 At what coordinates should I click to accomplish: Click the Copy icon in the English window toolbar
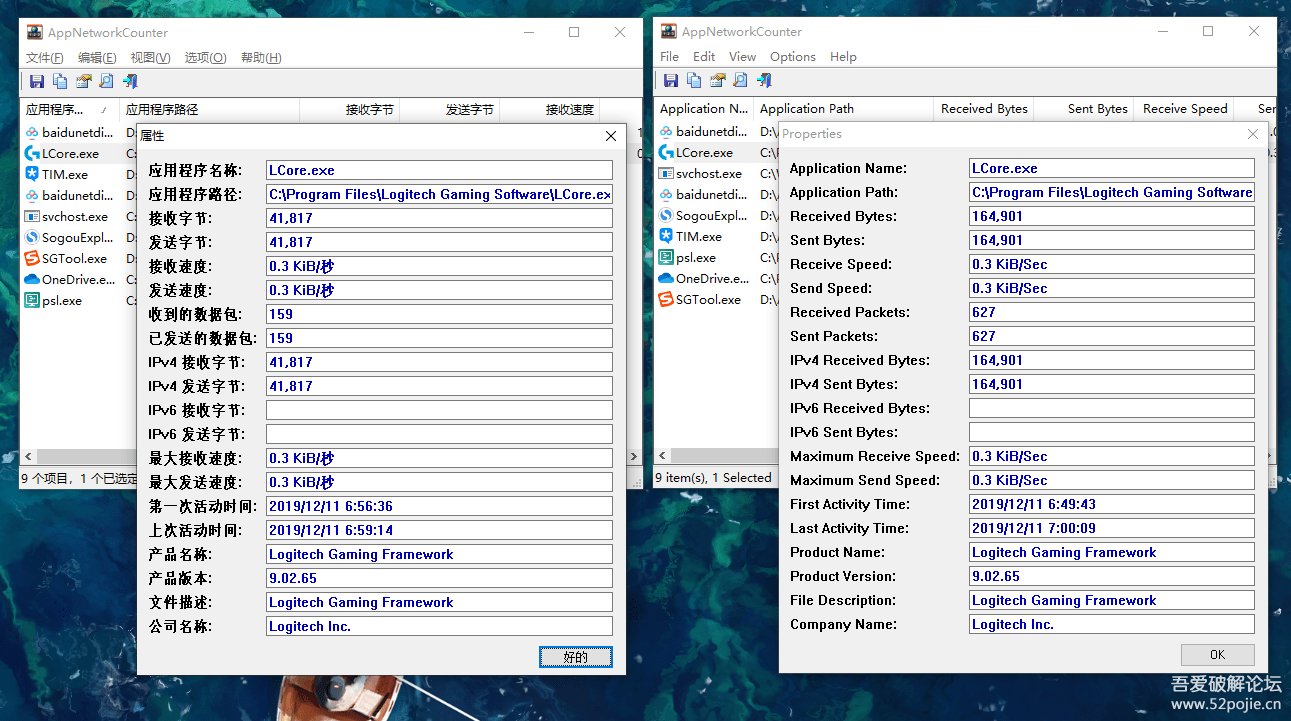coord(694,81)
